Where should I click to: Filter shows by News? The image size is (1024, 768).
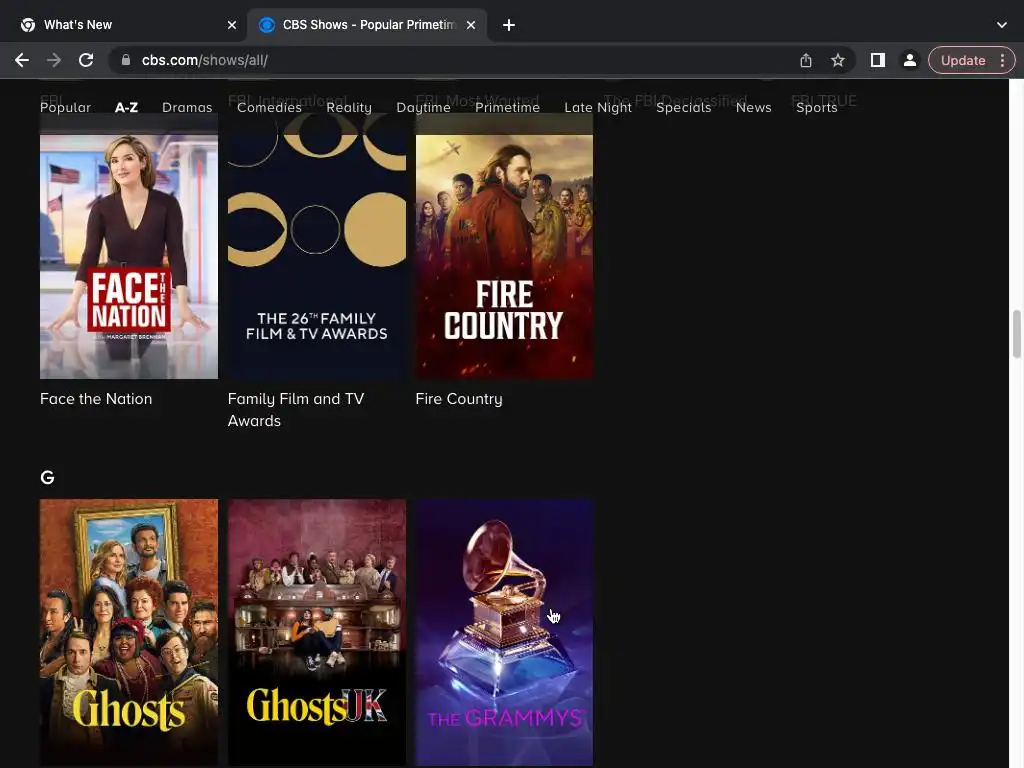(x=754, y=107)
